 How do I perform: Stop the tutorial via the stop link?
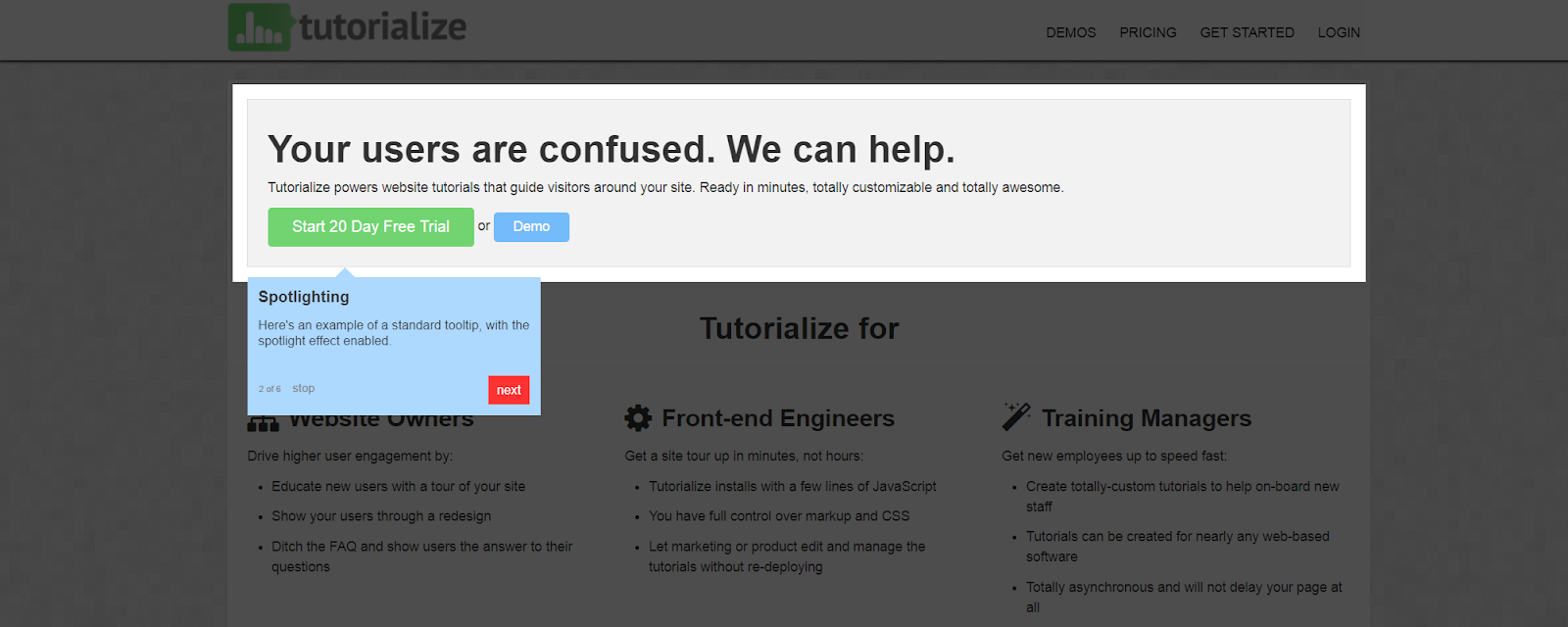tap(304, 388)
